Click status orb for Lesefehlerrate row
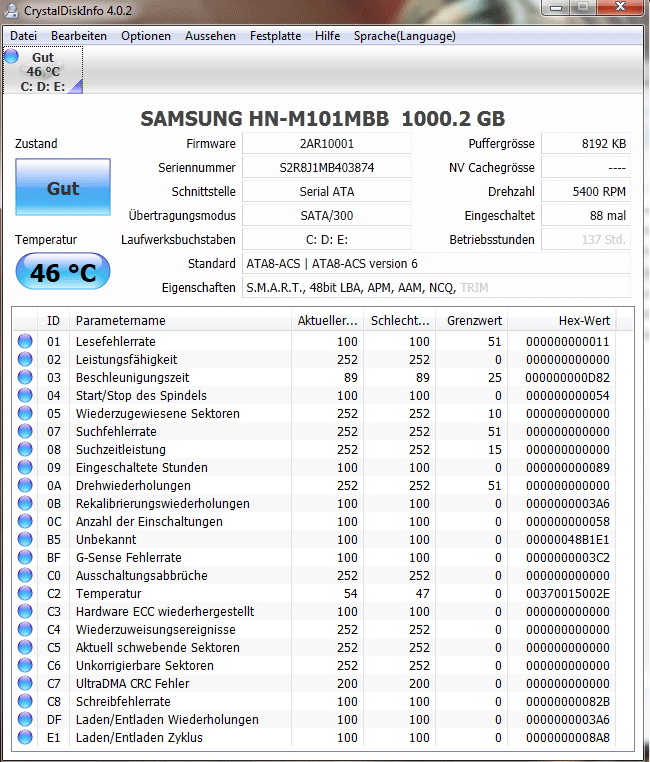650x762 pixels. click(25, 341)
